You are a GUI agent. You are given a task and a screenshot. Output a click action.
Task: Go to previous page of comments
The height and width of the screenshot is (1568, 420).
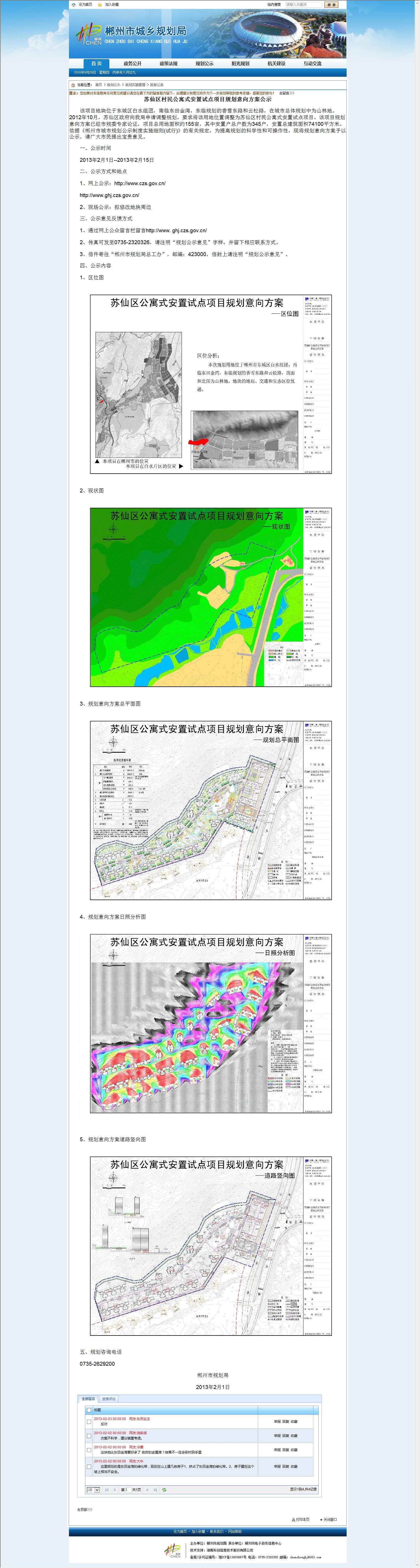click(x=114, y=1490)
